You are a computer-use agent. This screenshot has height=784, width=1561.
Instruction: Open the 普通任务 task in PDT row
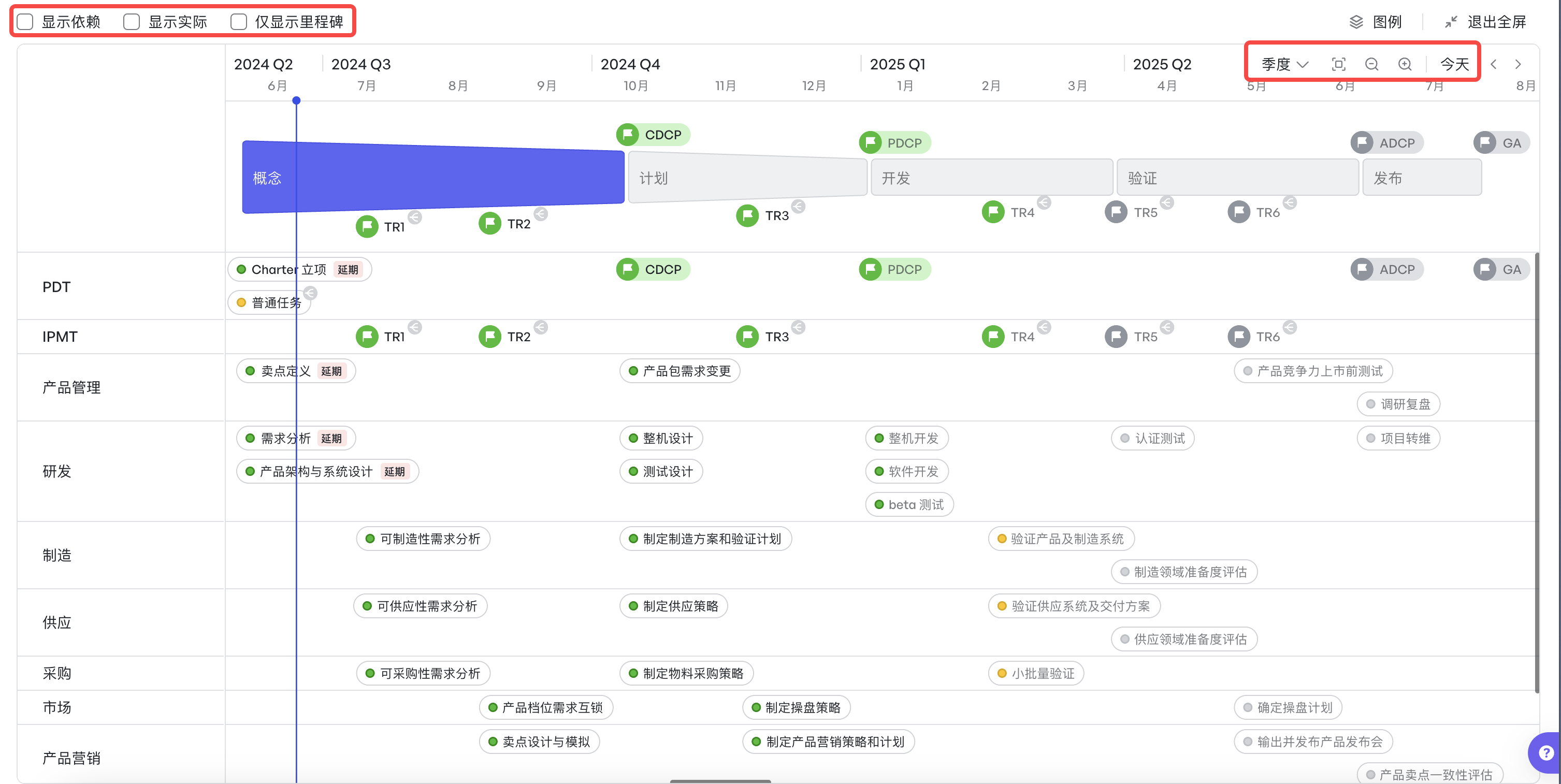click(x=270, y=302)
